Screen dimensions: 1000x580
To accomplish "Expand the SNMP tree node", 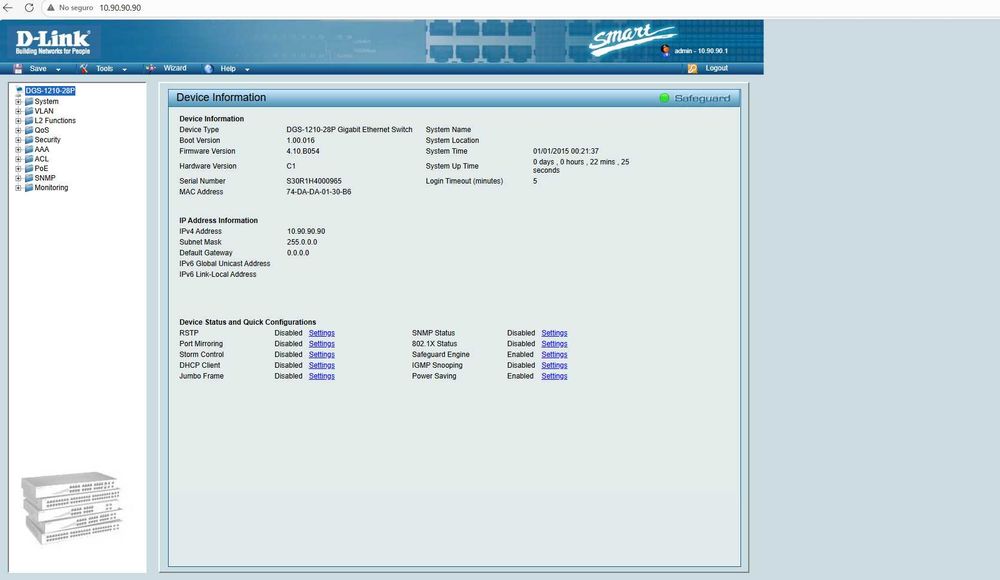I will pyautogui.click(x=18, y=178).
